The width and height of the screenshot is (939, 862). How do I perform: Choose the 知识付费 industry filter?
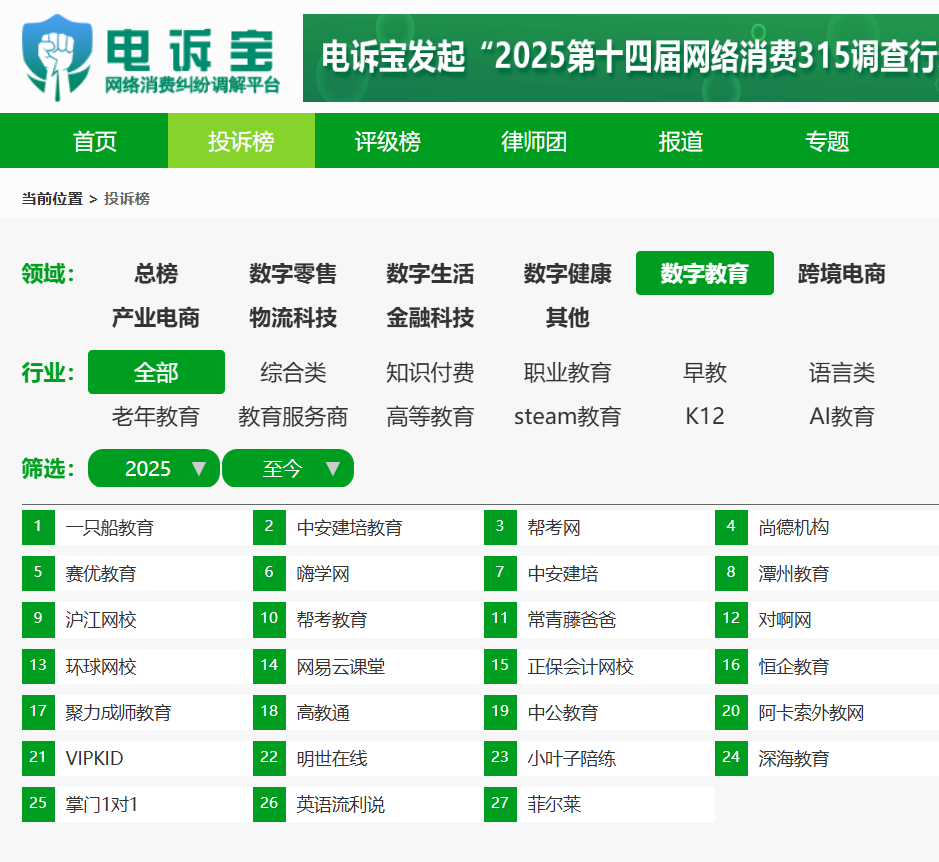click(431, 372)
